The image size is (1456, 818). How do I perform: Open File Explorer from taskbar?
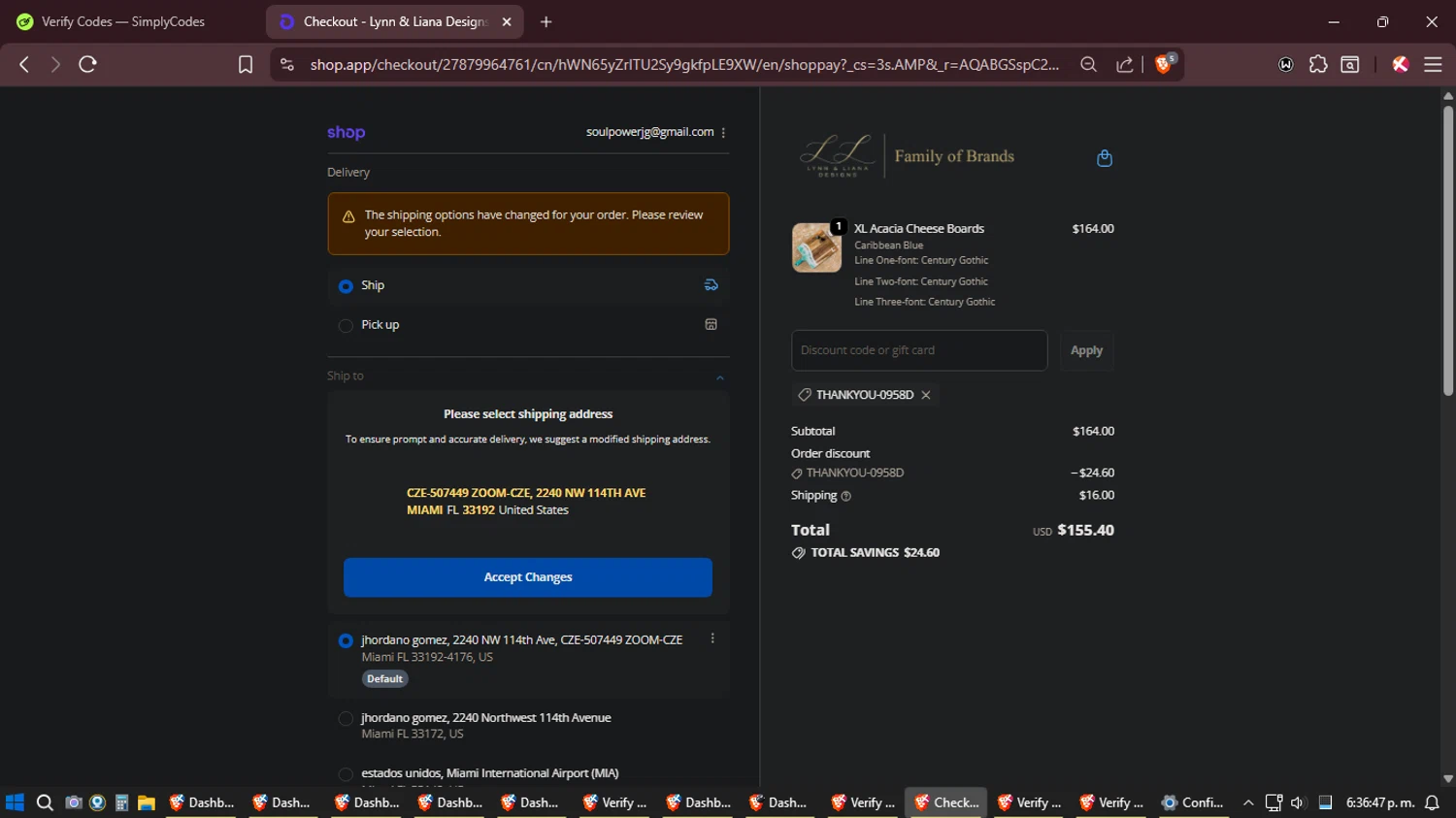coord(147,802)
